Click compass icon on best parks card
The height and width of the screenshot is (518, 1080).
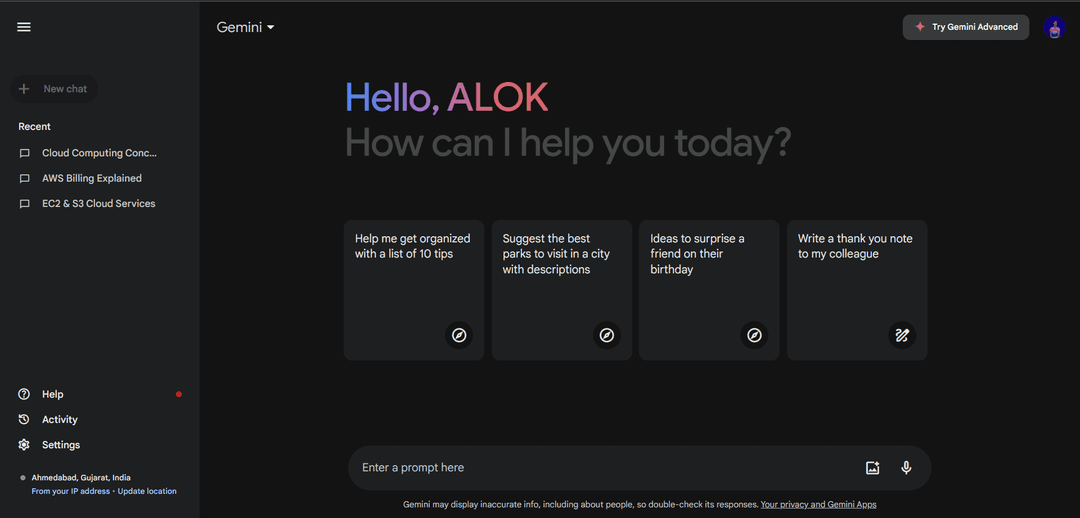[606, 335]
